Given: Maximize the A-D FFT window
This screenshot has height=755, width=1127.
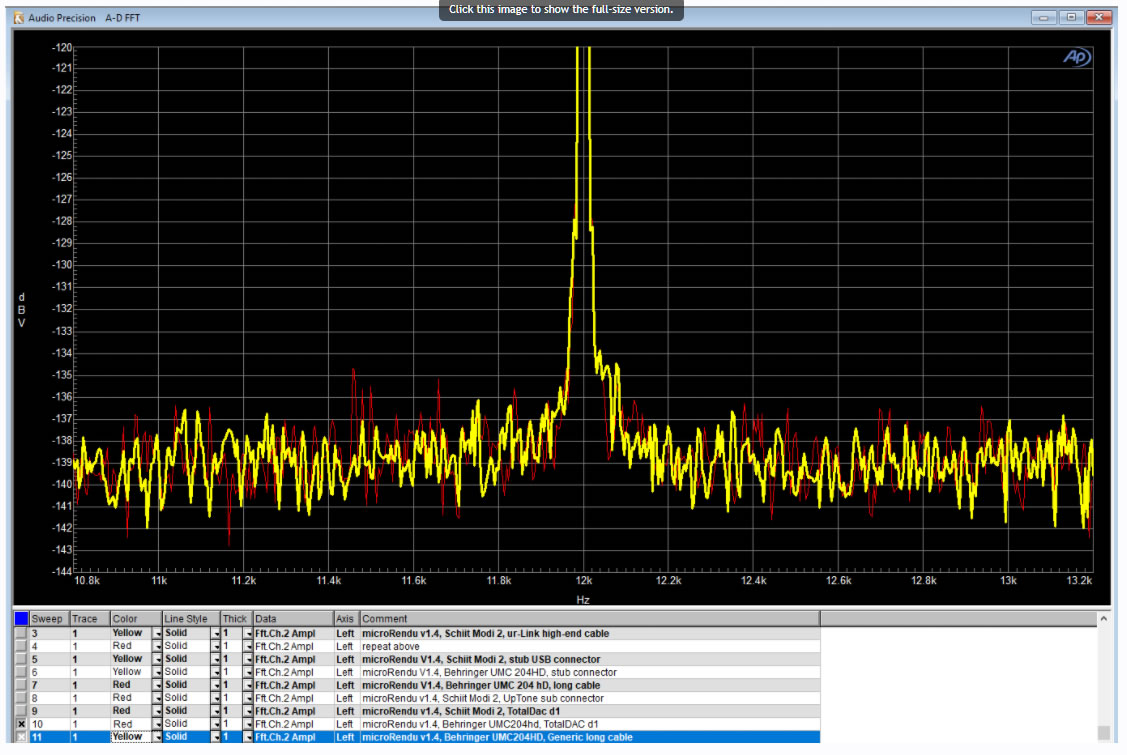Looking at the screenshot, I should [x=1071, y=18].
